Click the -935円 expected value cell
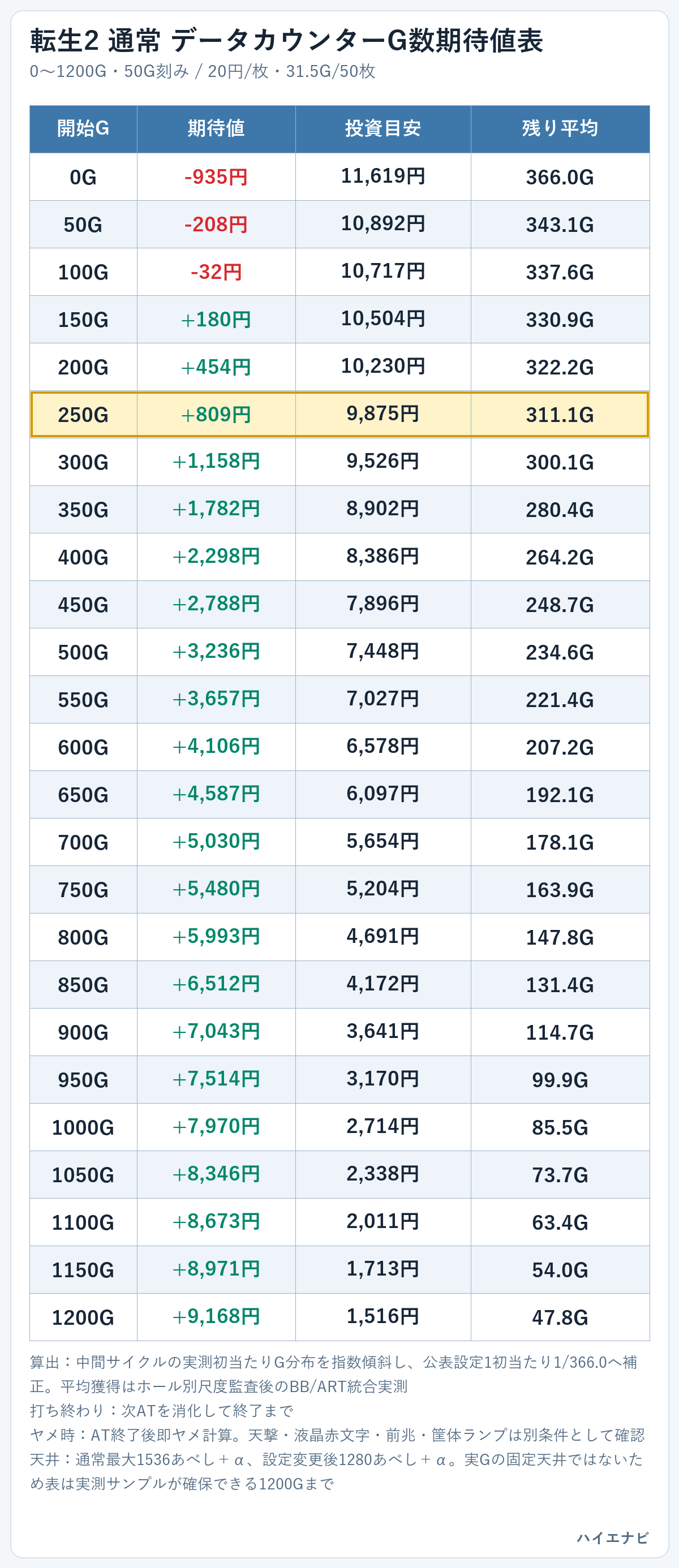 coord(216,177)
